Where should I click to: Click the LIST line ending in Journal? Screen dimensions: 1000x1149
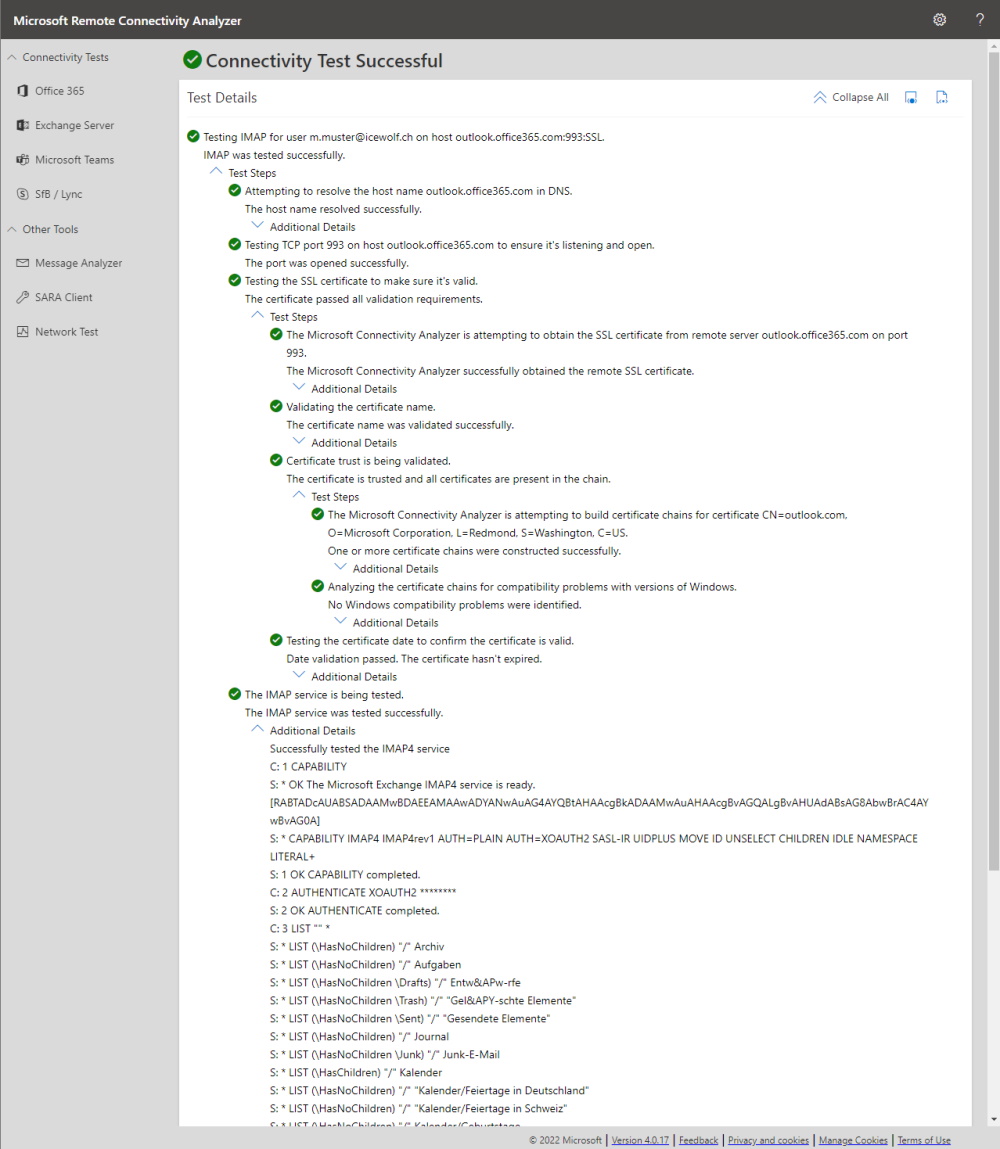(359, 1036)
